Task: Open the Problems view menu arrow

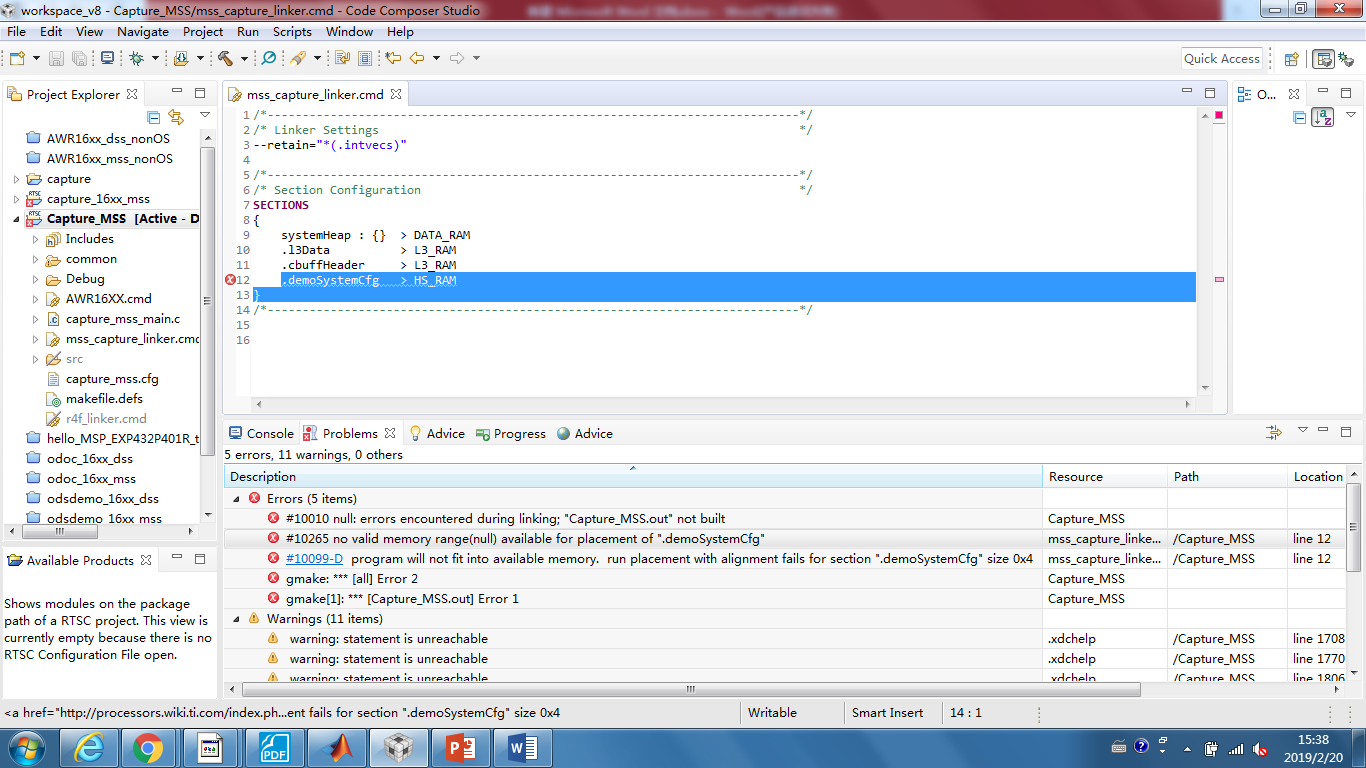Action: pyautogui.click(x=1302, y=431)
